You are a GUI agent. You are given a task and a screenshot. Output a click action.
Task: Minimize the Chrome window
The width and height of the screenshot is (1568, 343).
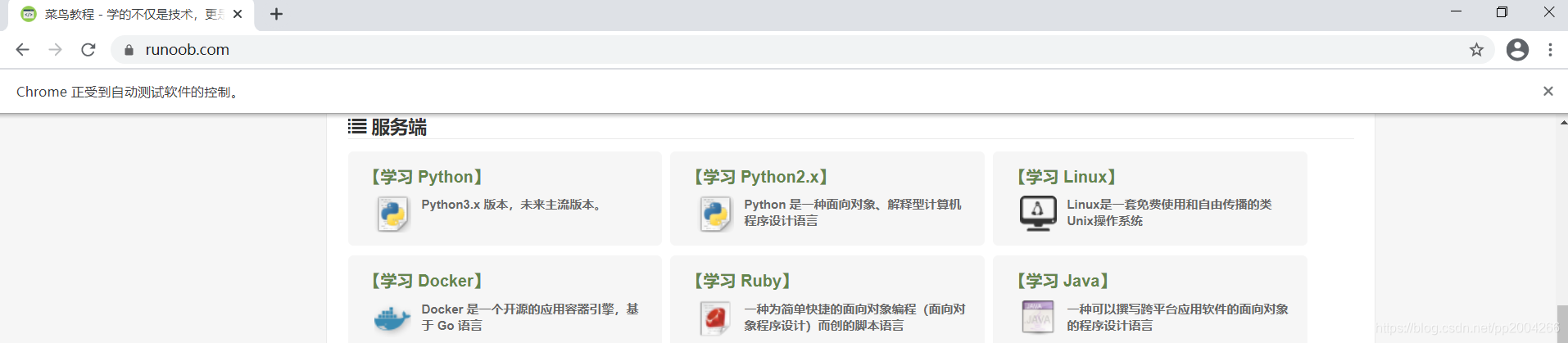tap(1456, 11)
